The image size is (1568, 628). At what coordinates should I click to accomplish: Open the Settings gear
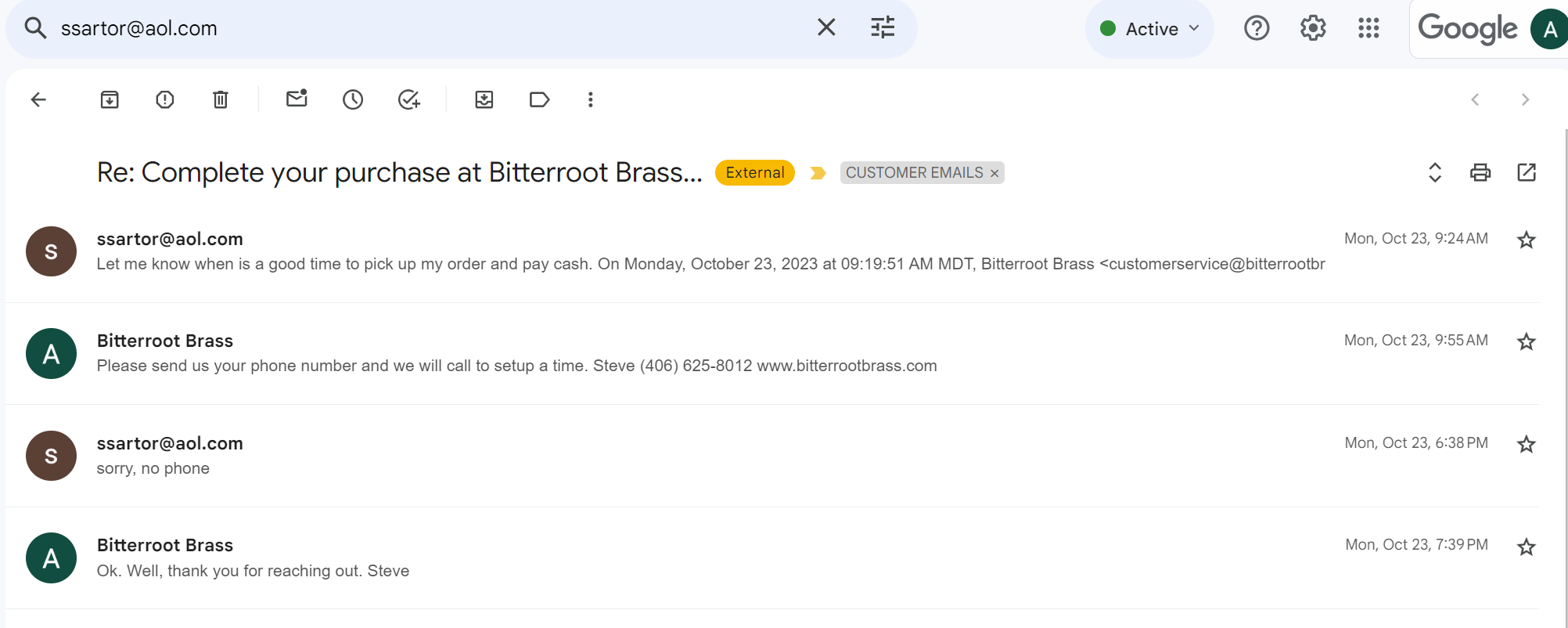click(1313, 28)
